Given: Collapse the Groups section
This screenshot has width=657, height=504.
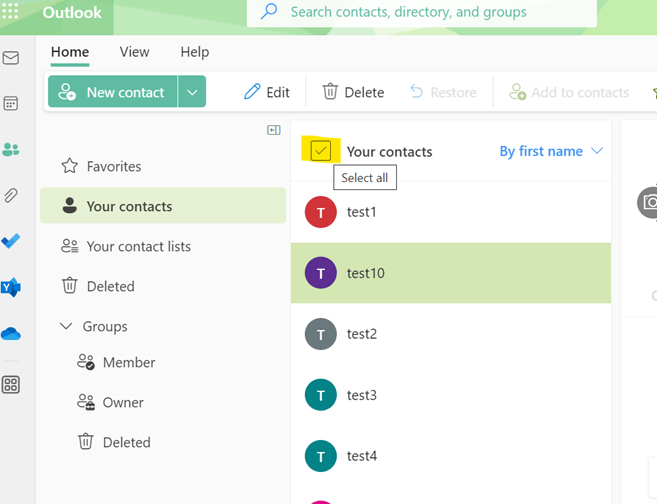Looking at the screenshot, I should click(x=66, y=326).
